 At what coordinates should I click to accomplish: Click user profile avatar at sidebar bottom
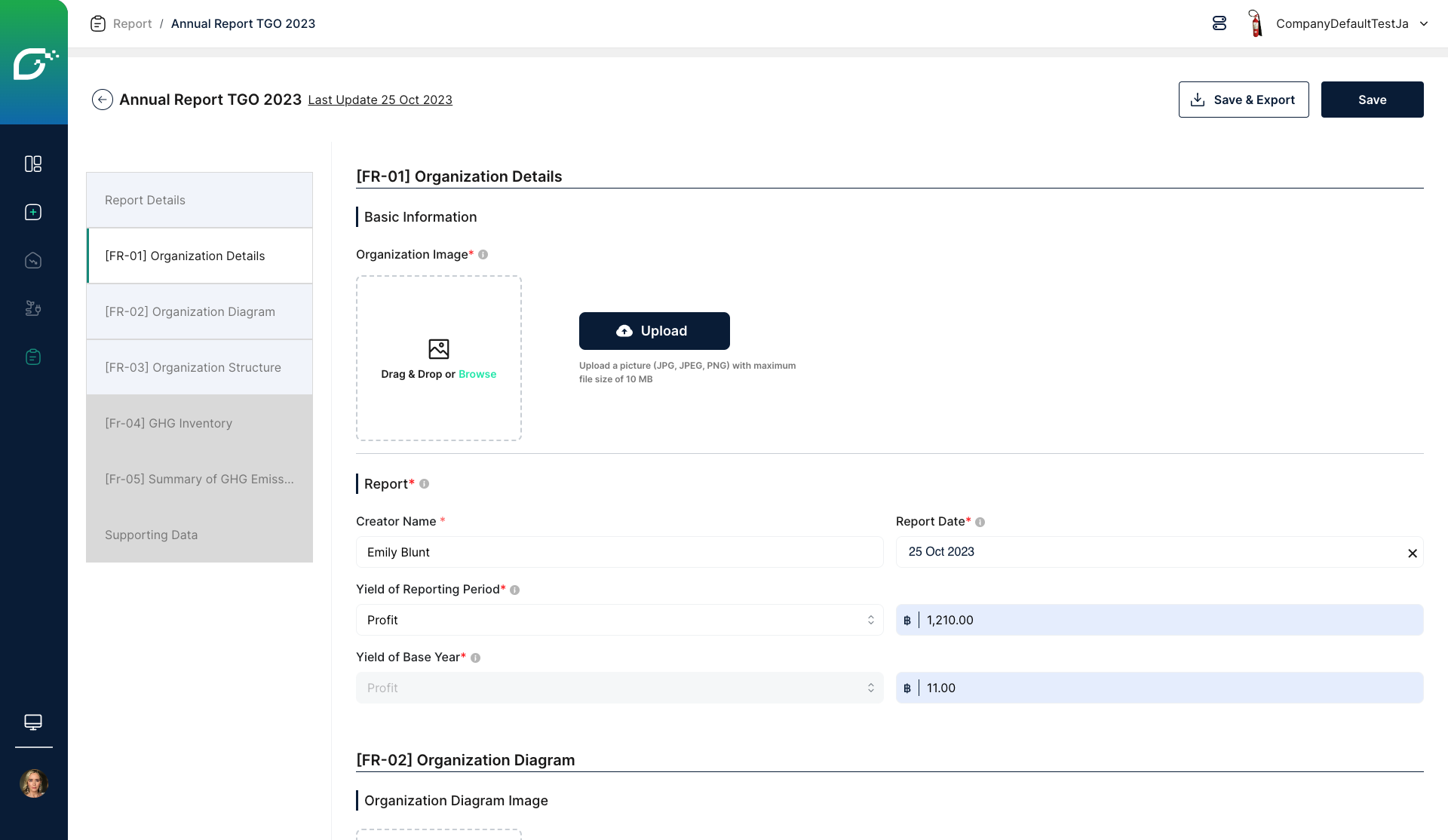click(33, 783)
